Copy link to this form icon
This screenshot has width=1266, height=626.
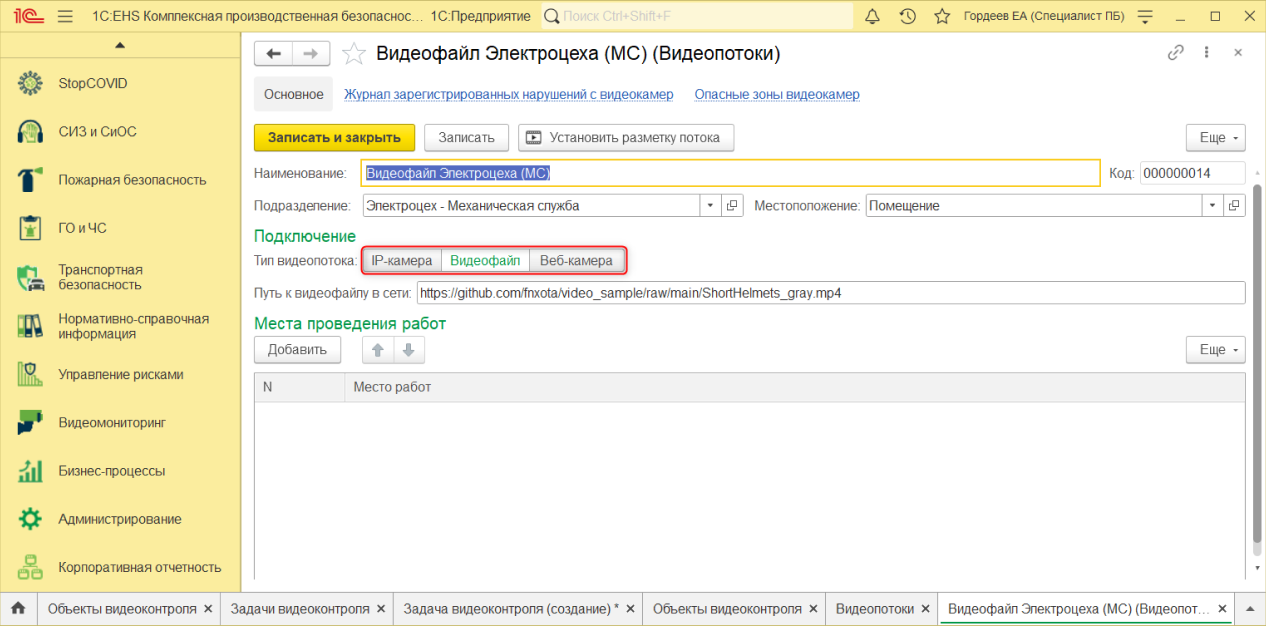pos(1176,54)
